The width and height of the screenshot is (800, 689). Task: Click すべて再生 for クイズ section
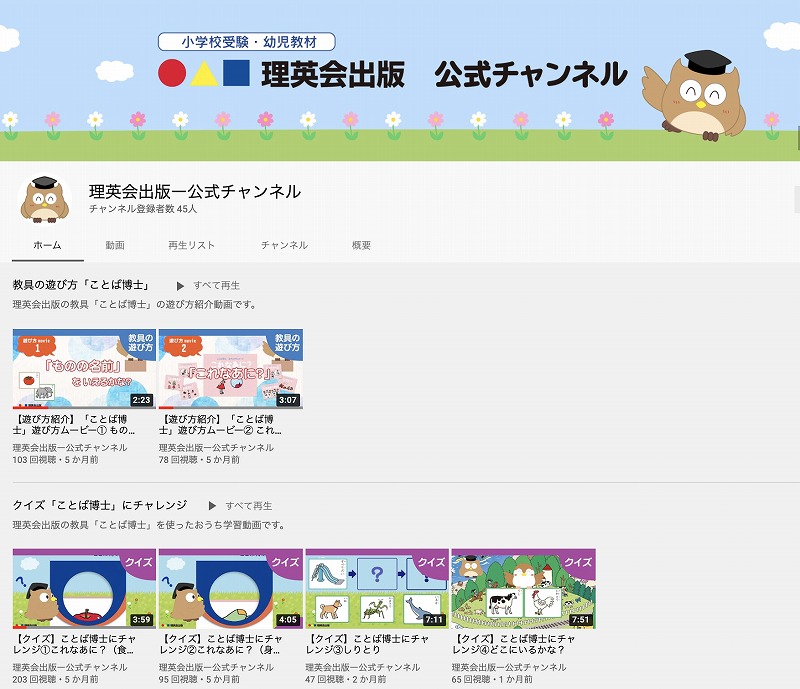(248, 506)
